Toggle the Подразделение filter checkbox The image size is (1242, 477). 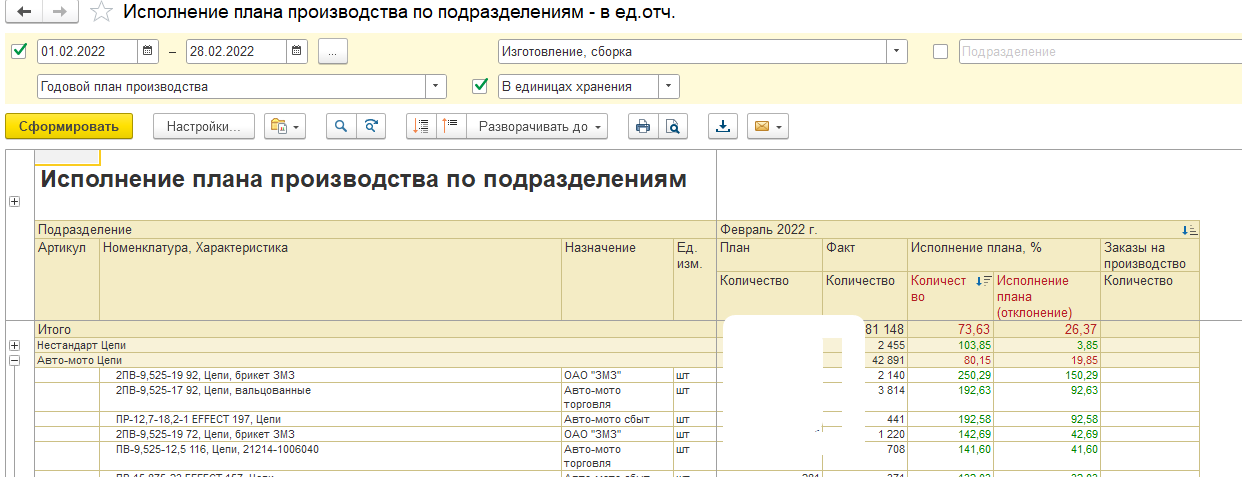coord(940,51)
